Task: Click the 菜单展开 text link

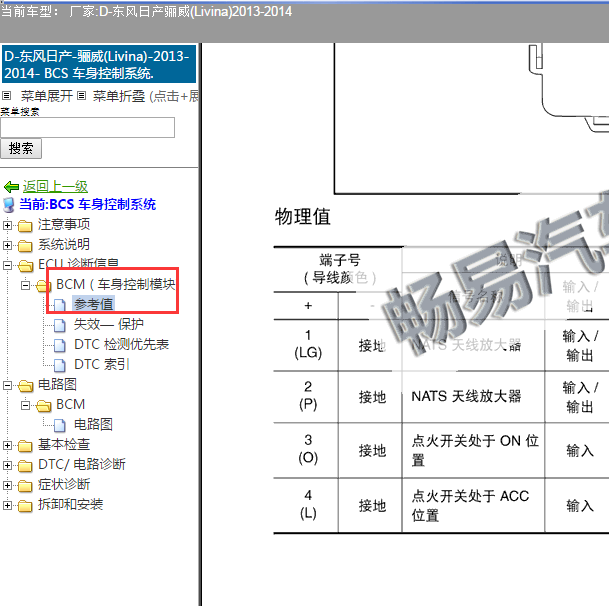Action: (47, 96)
